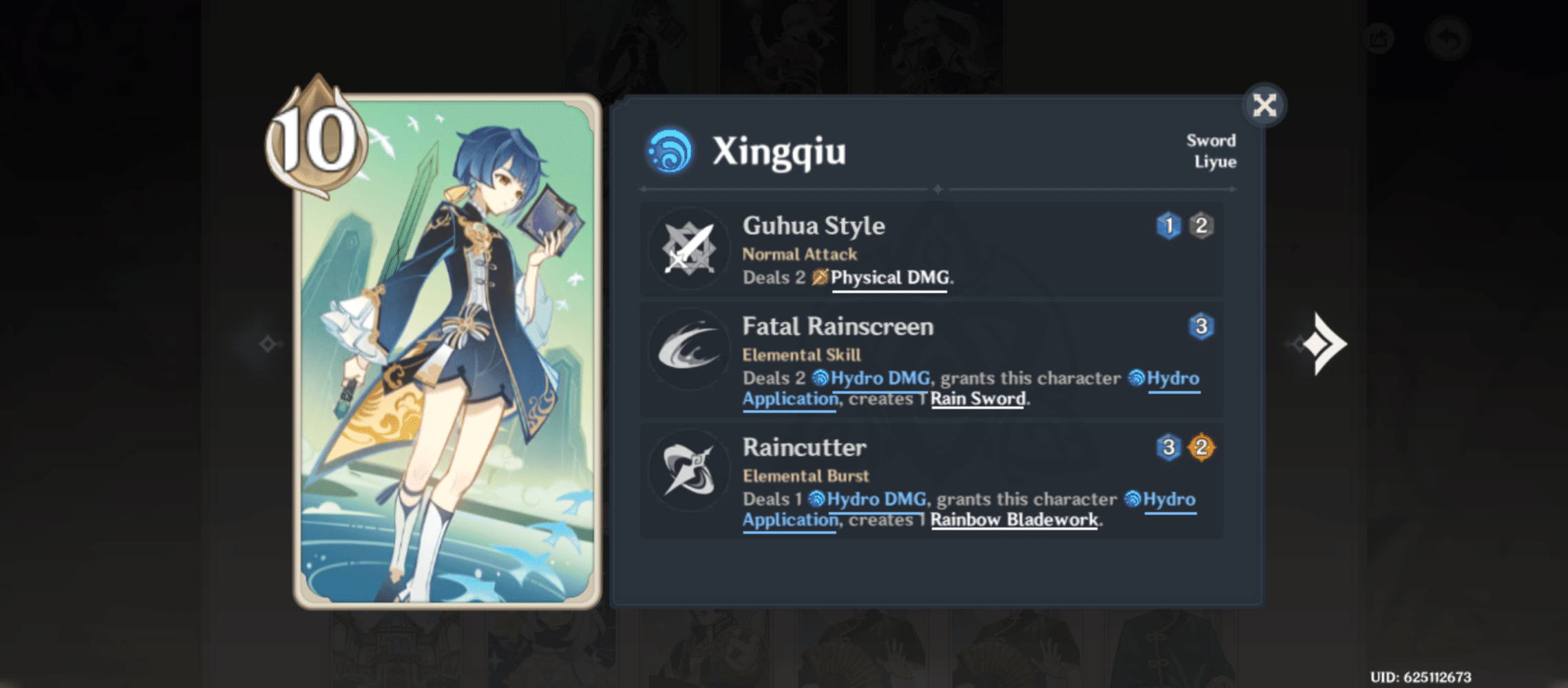Click the blue 1 dice cost icon

pyautogui.click(x=1169, y=226)
